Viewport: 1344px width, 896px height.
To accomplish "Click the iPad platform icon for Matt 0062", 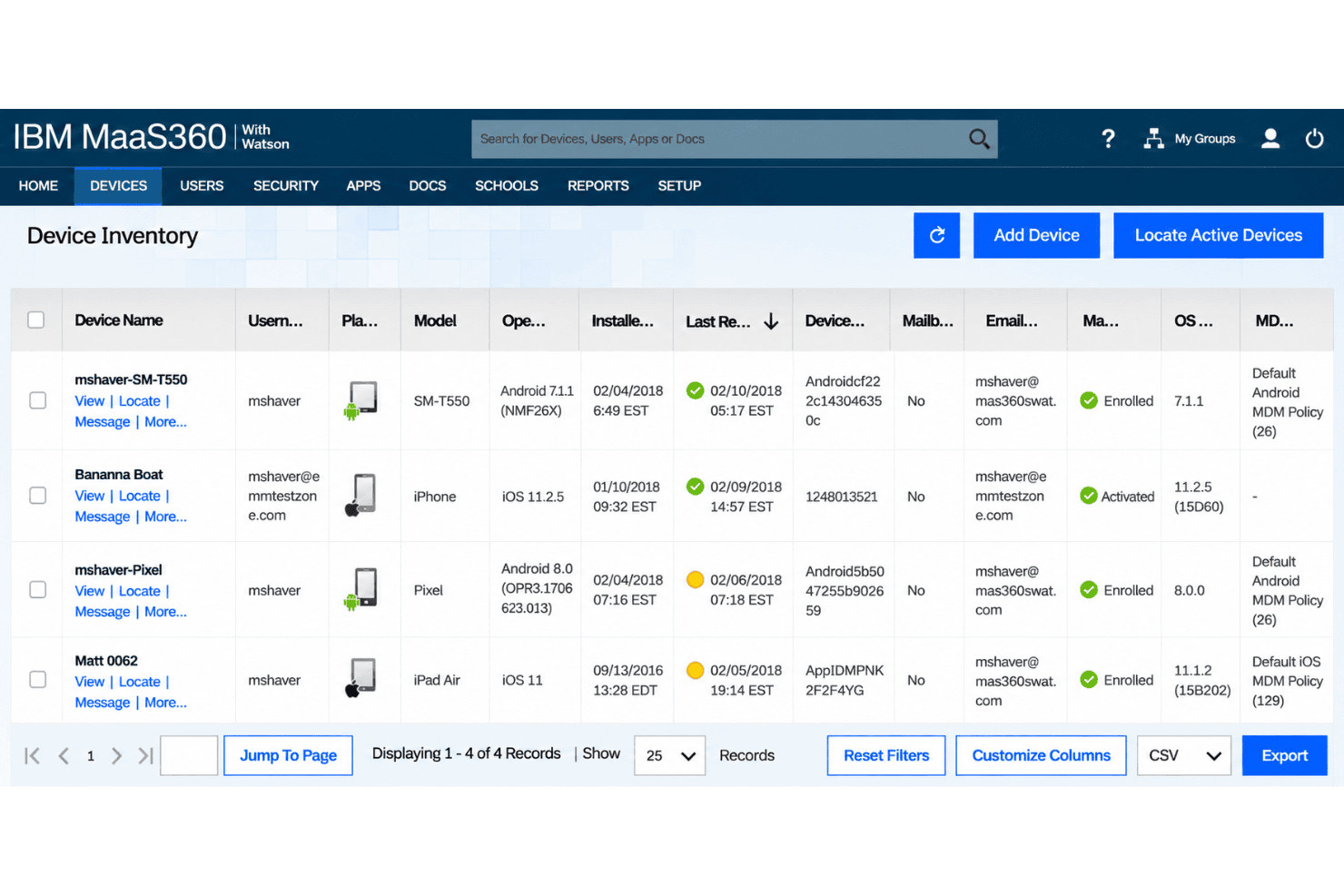I will click(x=361, y=679).
